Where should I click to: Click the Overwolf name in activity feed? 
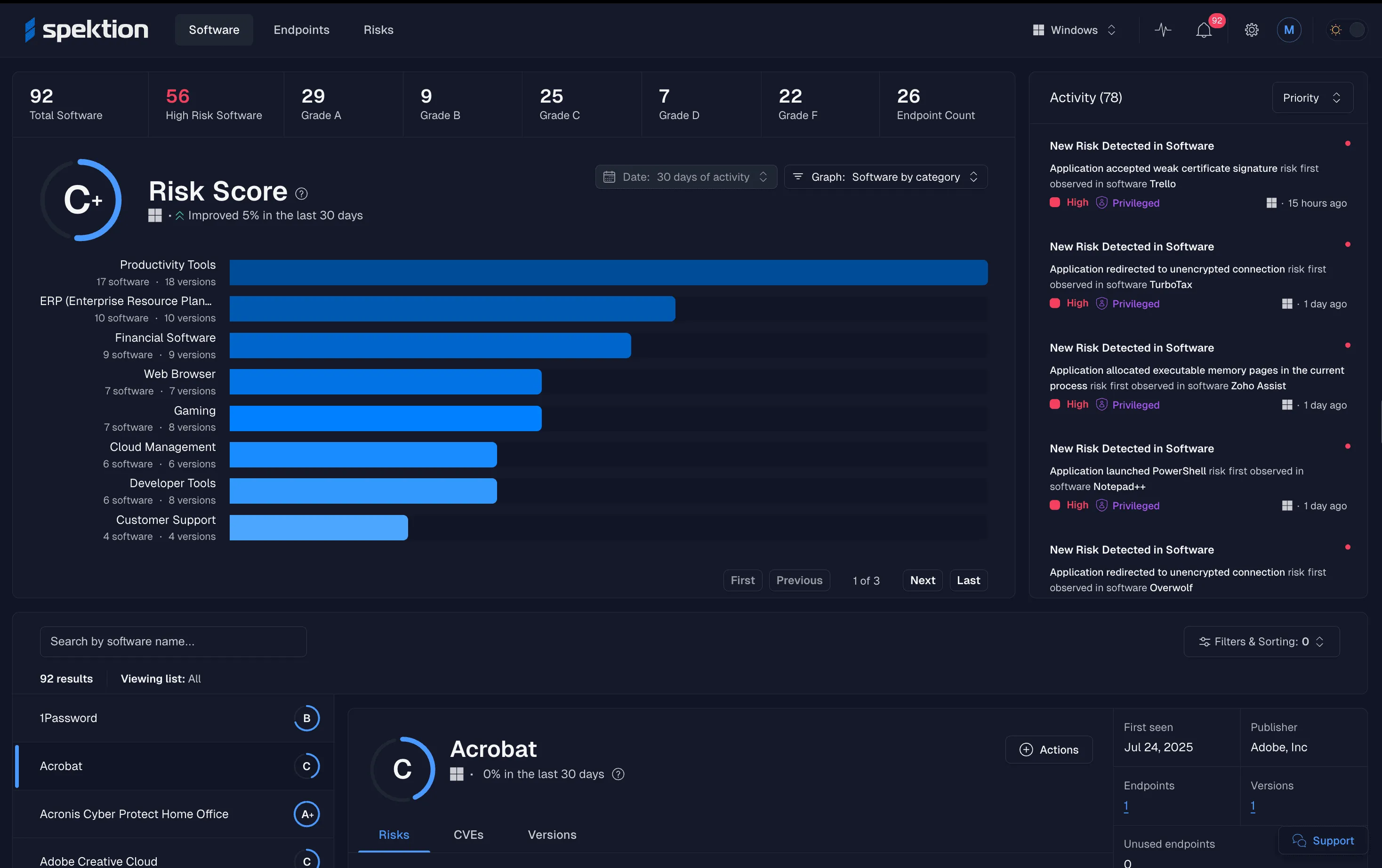(x=1171, y=588)
